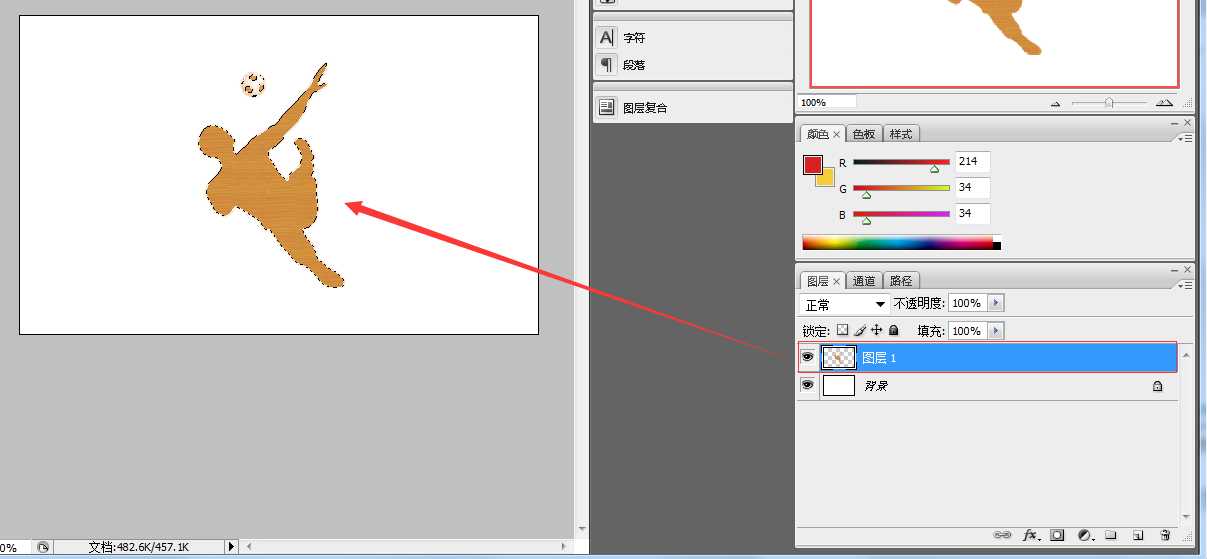Toggle lock image pixels brush icon
1207x559 pixels.
click(x=859, y=330)
